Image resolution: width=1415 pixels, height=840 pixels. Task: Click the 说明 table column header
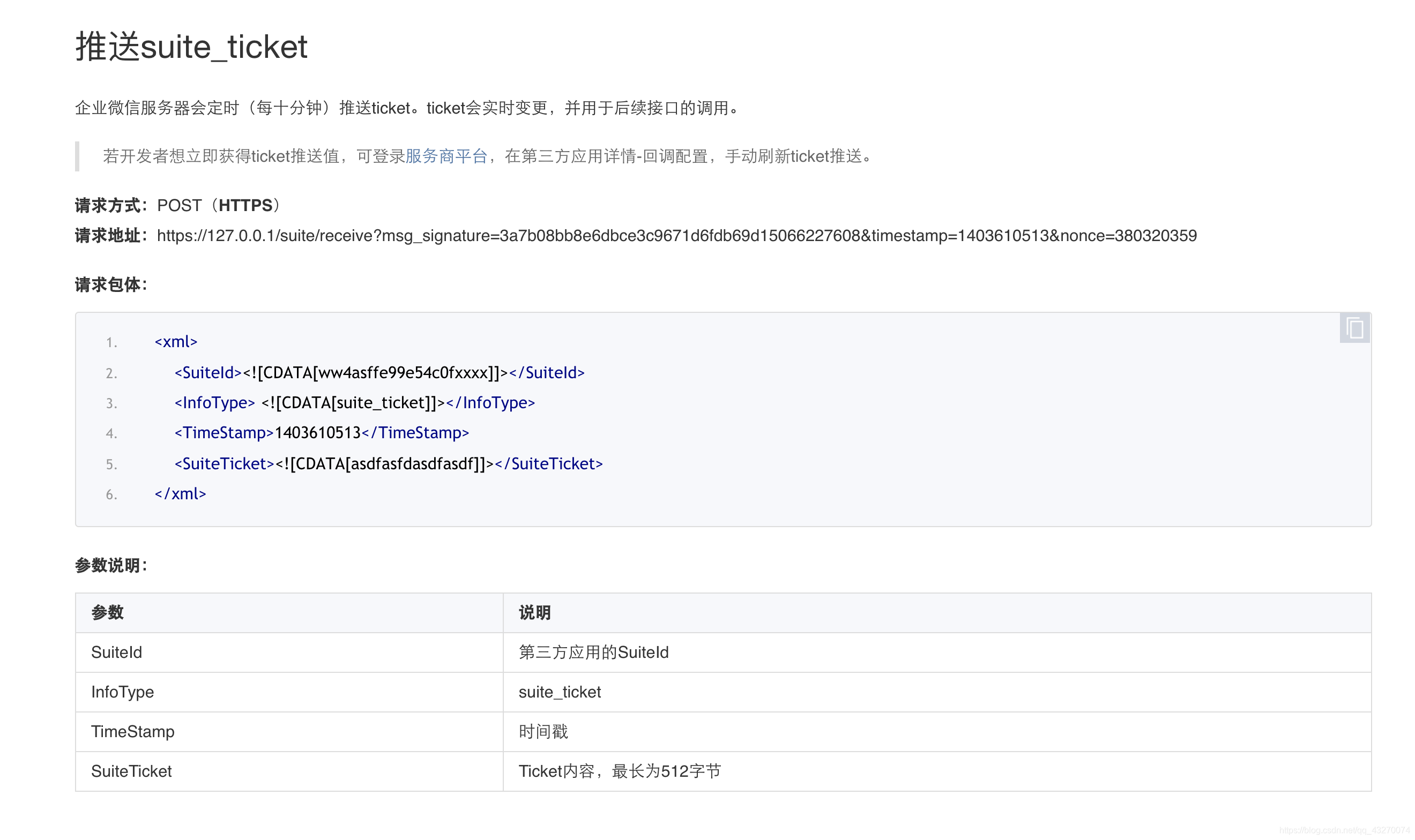click(937, 613)
